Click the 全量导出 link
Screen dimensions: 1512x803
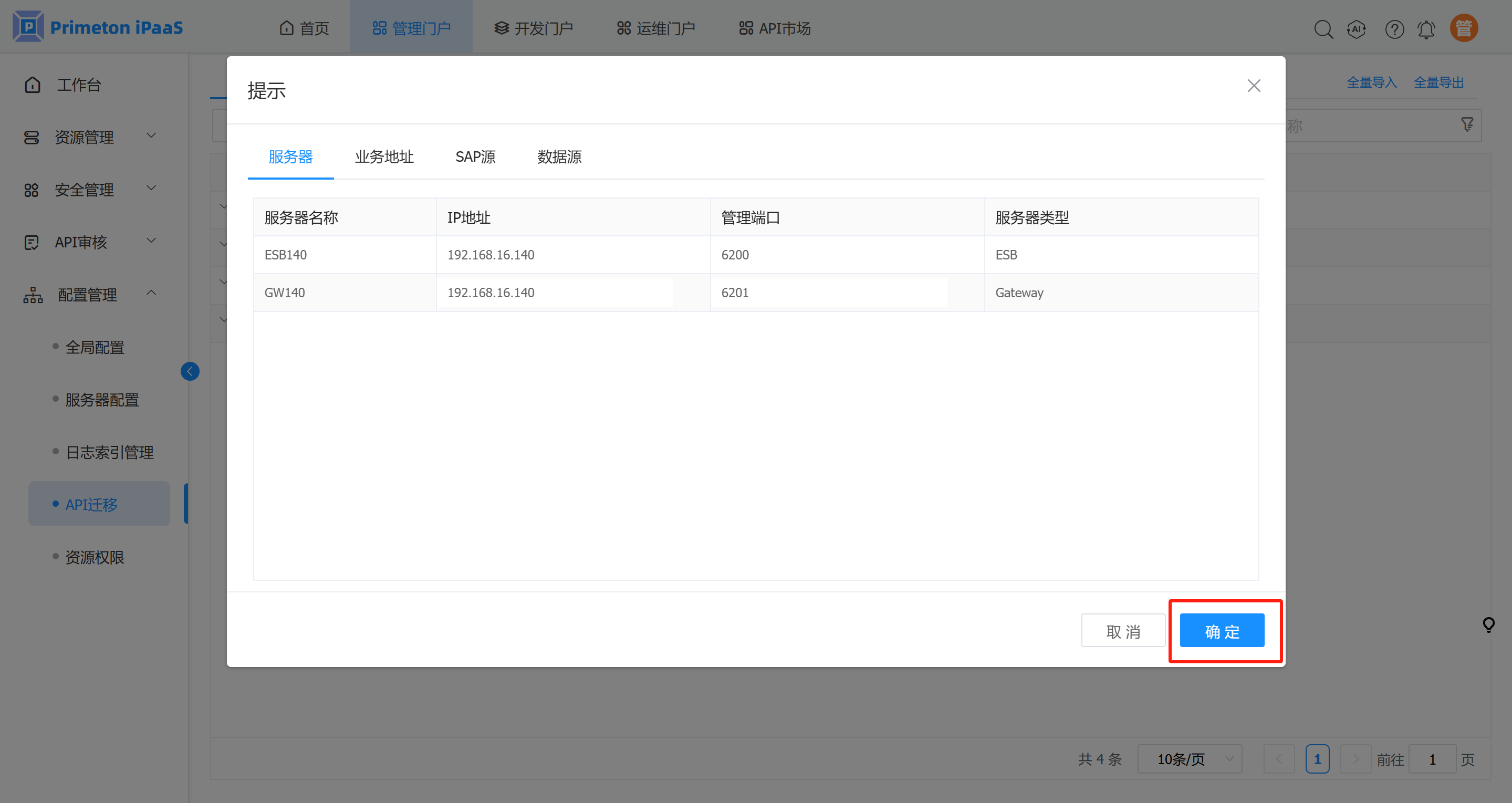pos(1438,82)
